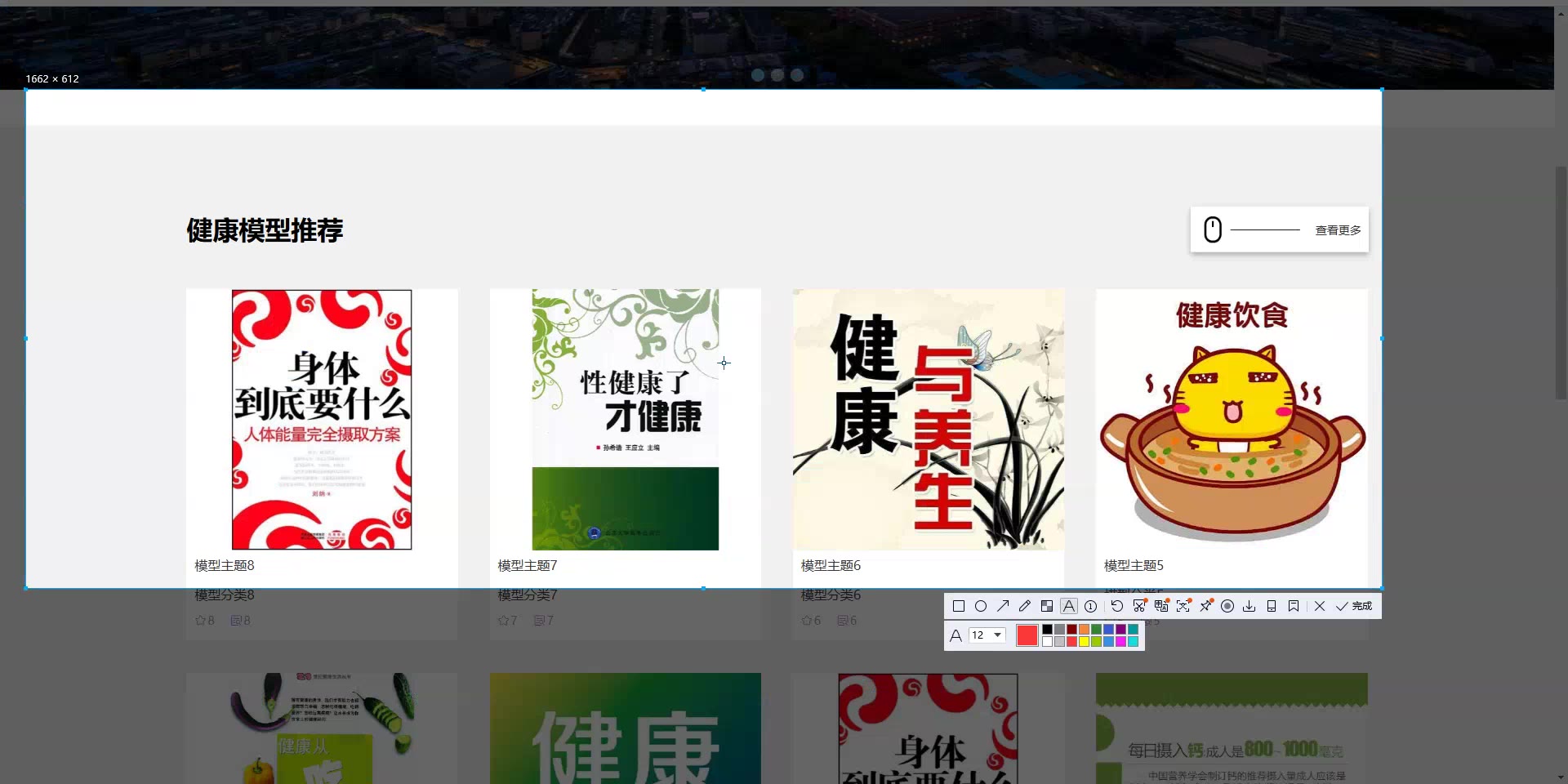Click the 模型分类7 category text
Screen dimensions: 1568x784
coord(528,595)
